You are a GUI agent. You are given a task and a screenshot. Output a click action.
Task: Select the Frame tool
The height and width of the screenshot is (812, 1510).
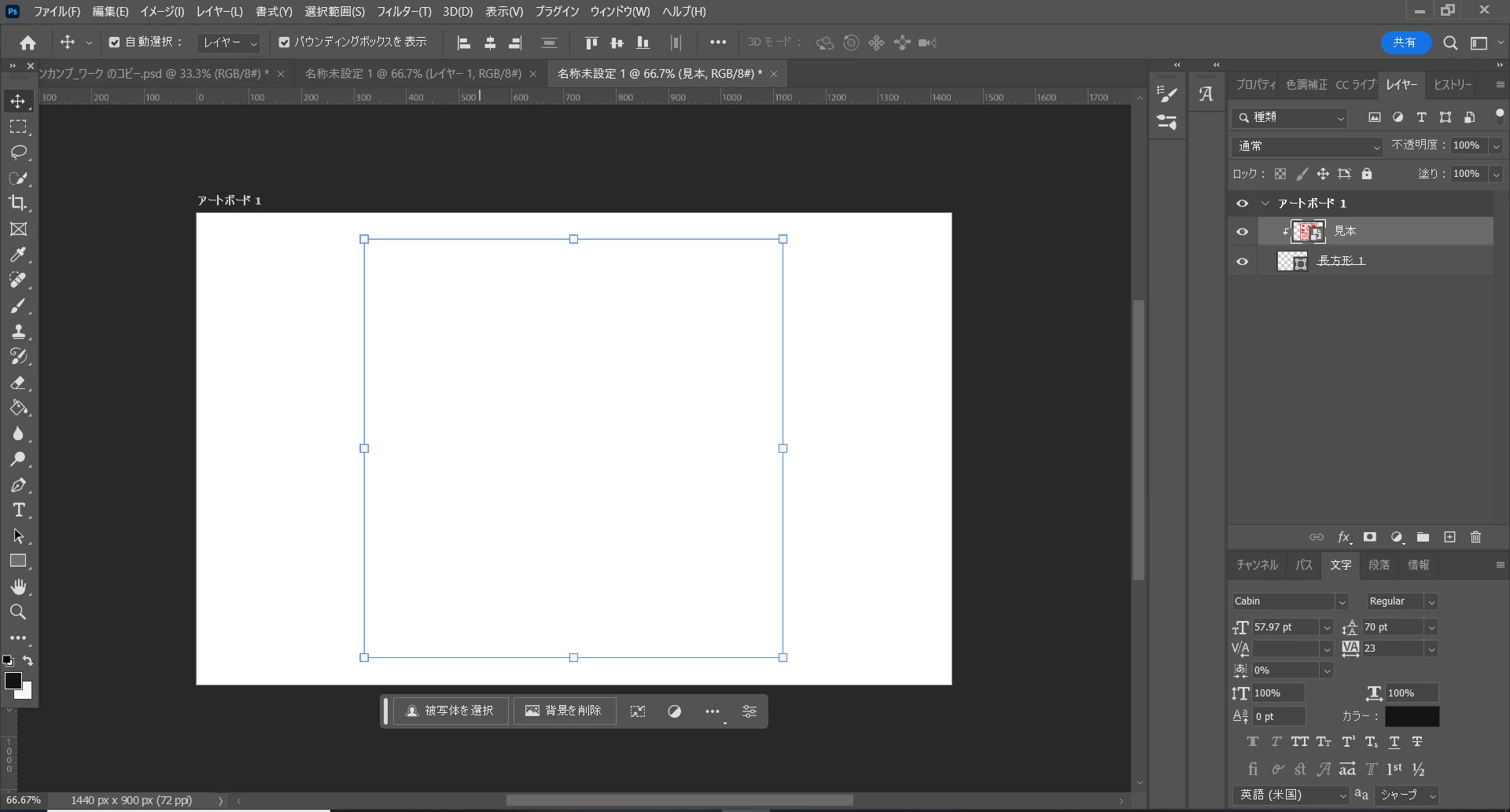(18, 229)
